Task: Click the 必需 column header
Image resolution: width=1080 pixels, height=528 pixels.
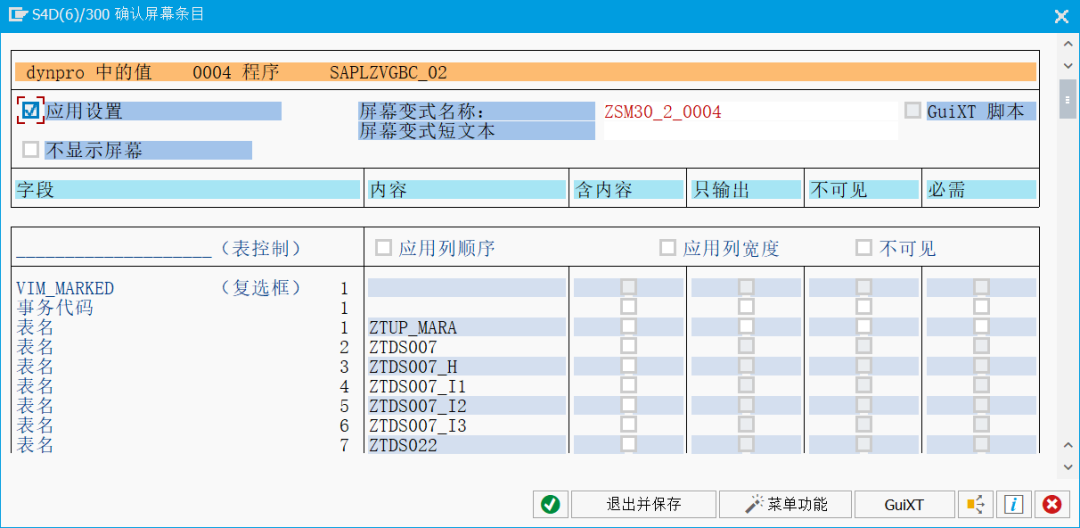Action: (x=982, y=189)
